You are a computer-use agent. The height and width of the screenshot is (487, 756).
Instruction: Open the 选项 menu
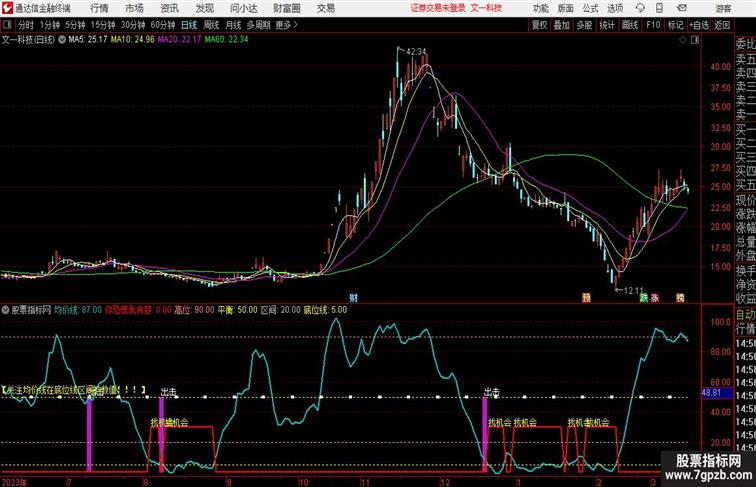point(615,8)
